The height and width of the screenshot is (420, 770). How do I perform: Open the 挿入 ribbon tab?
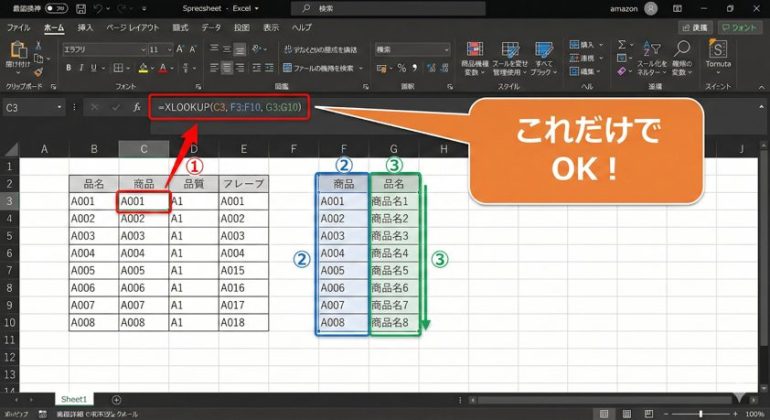tap(85, 27)
